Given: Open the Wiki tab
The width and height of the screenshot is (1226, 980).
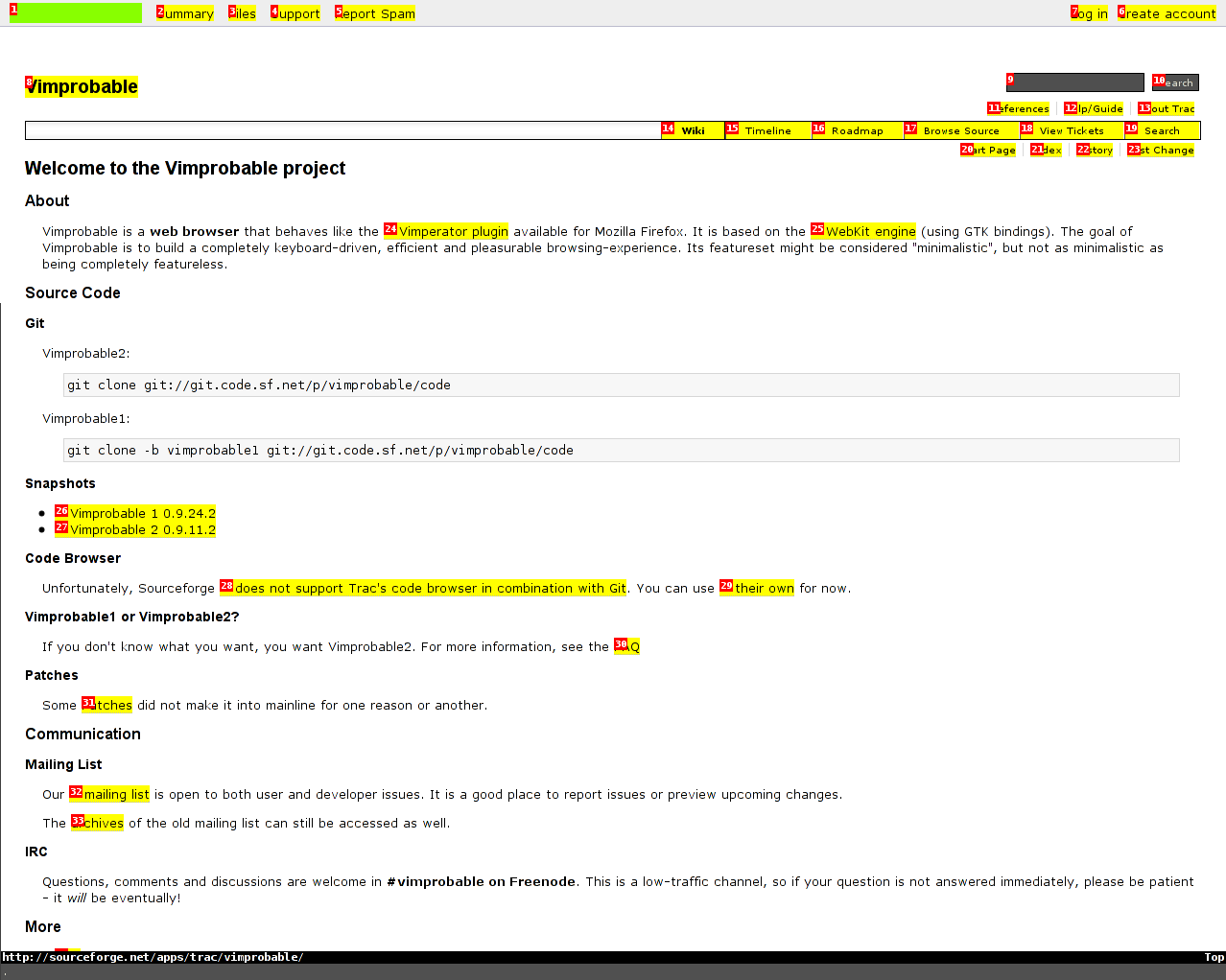Looking at the screenshot, I should 693,130.
